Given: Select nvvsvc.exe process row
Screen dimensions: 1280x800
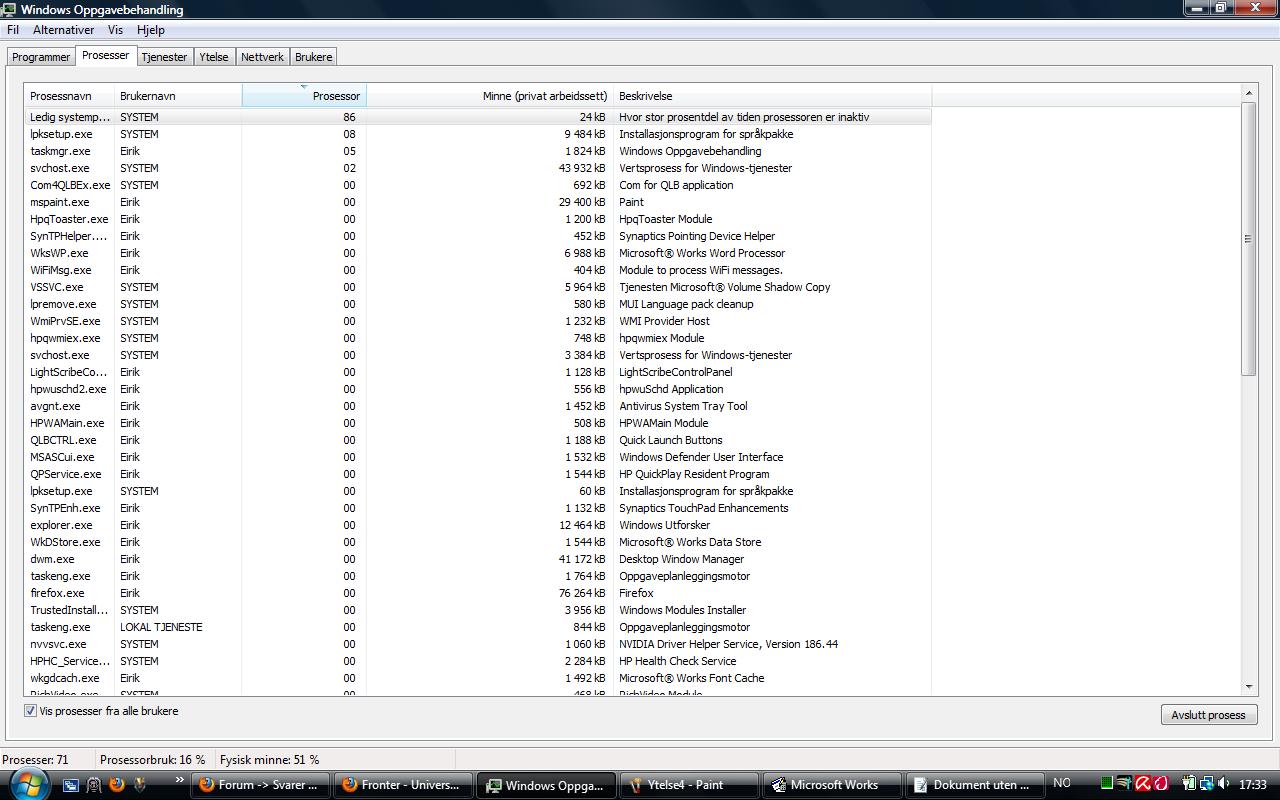Looking at the screenshot, I should coord(478,644).
